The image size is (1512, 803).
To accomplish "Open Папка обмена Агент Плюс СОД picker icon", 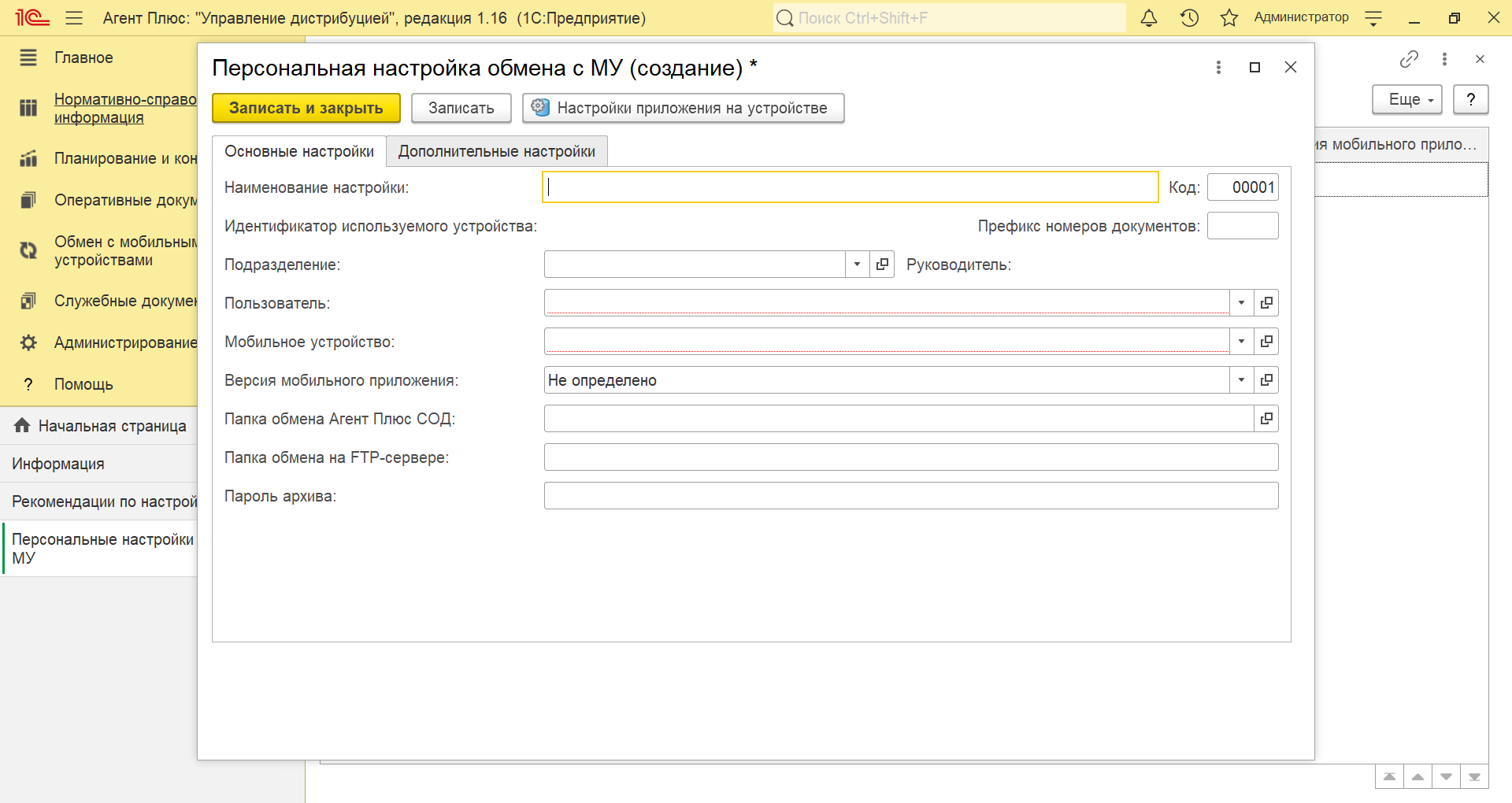I will tap(1266, 419).
